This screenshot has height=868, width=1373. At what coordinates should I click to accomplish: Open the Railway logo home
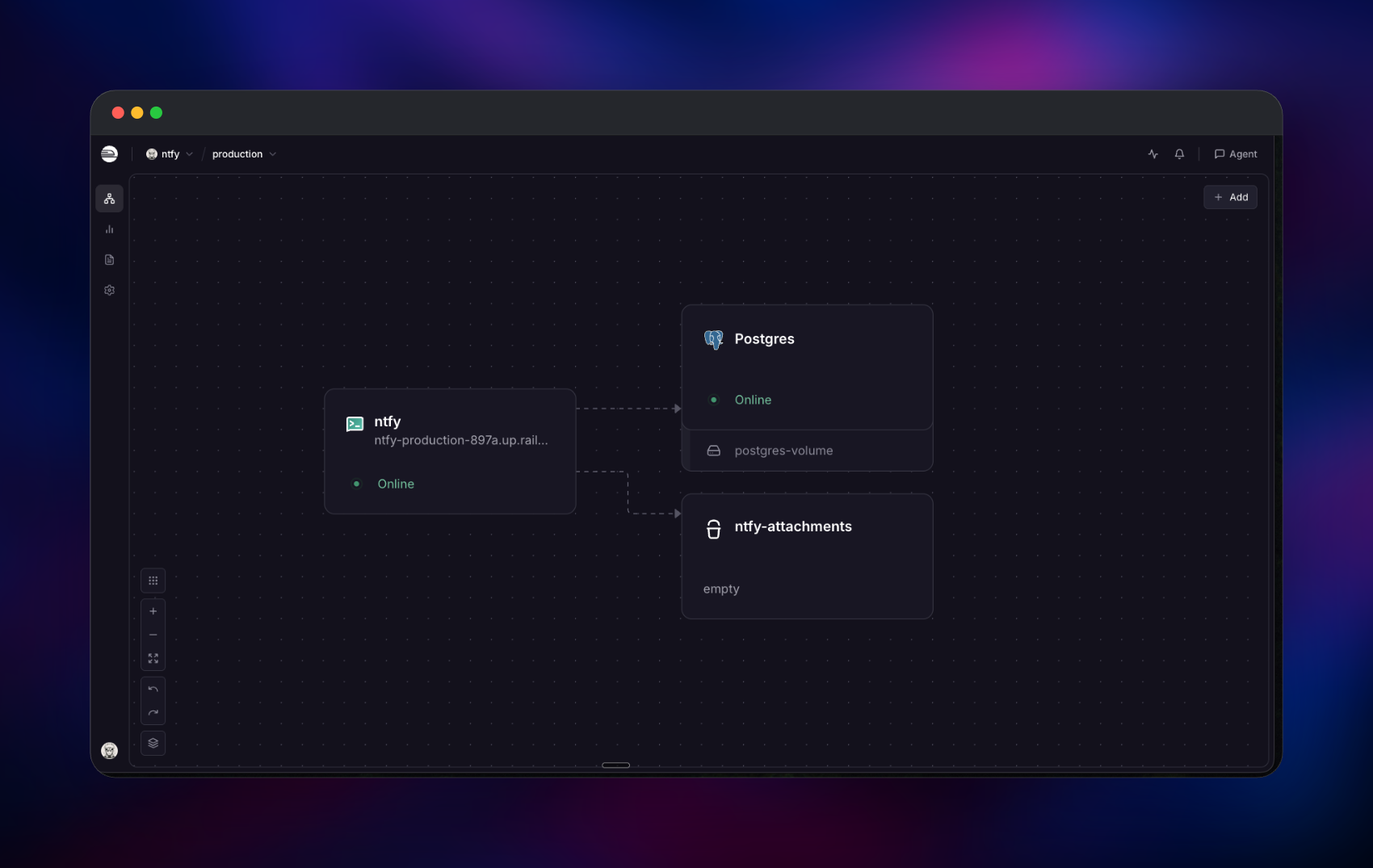109,154
